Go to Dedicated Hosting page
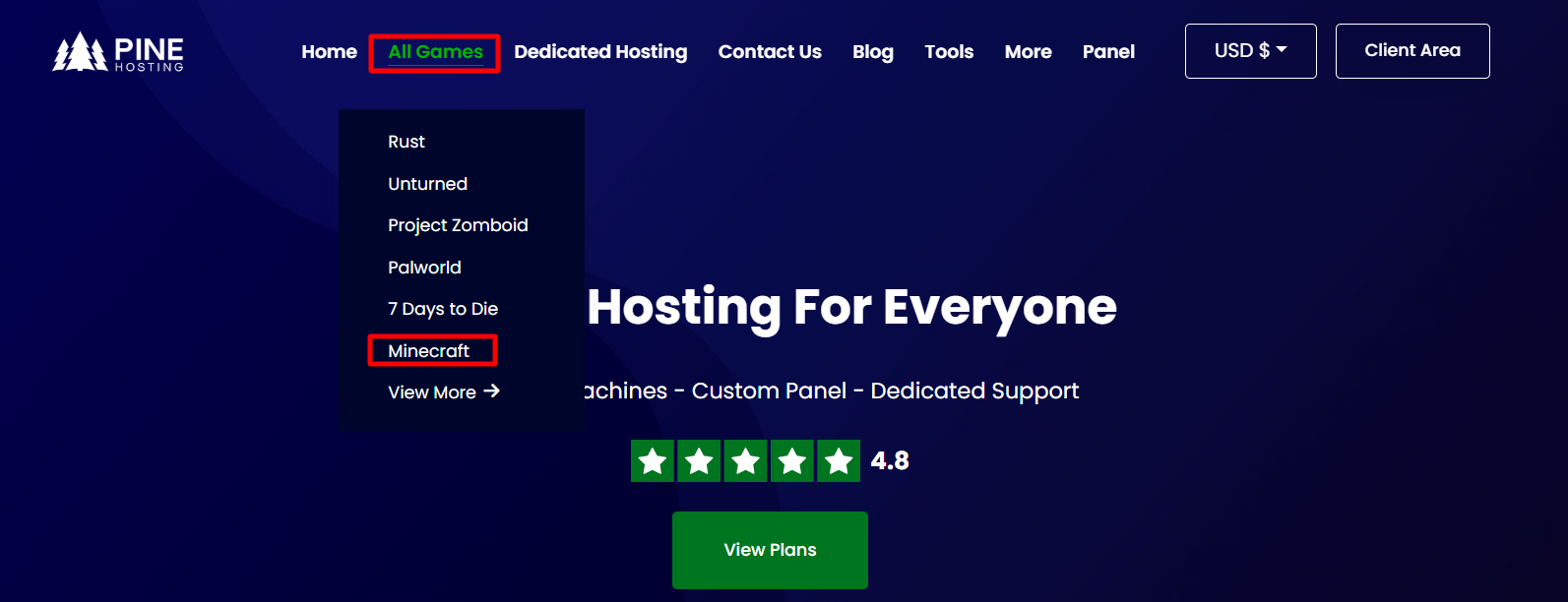Viewport: 1568px width, 602px height. coord(600,52)
